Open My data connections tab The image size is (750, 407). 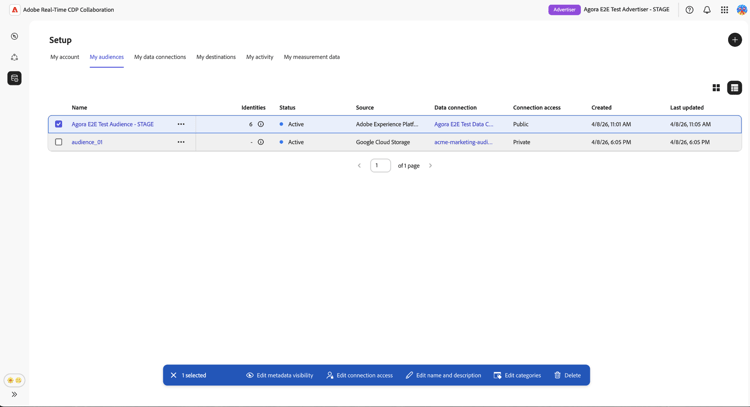pos(160,57)
